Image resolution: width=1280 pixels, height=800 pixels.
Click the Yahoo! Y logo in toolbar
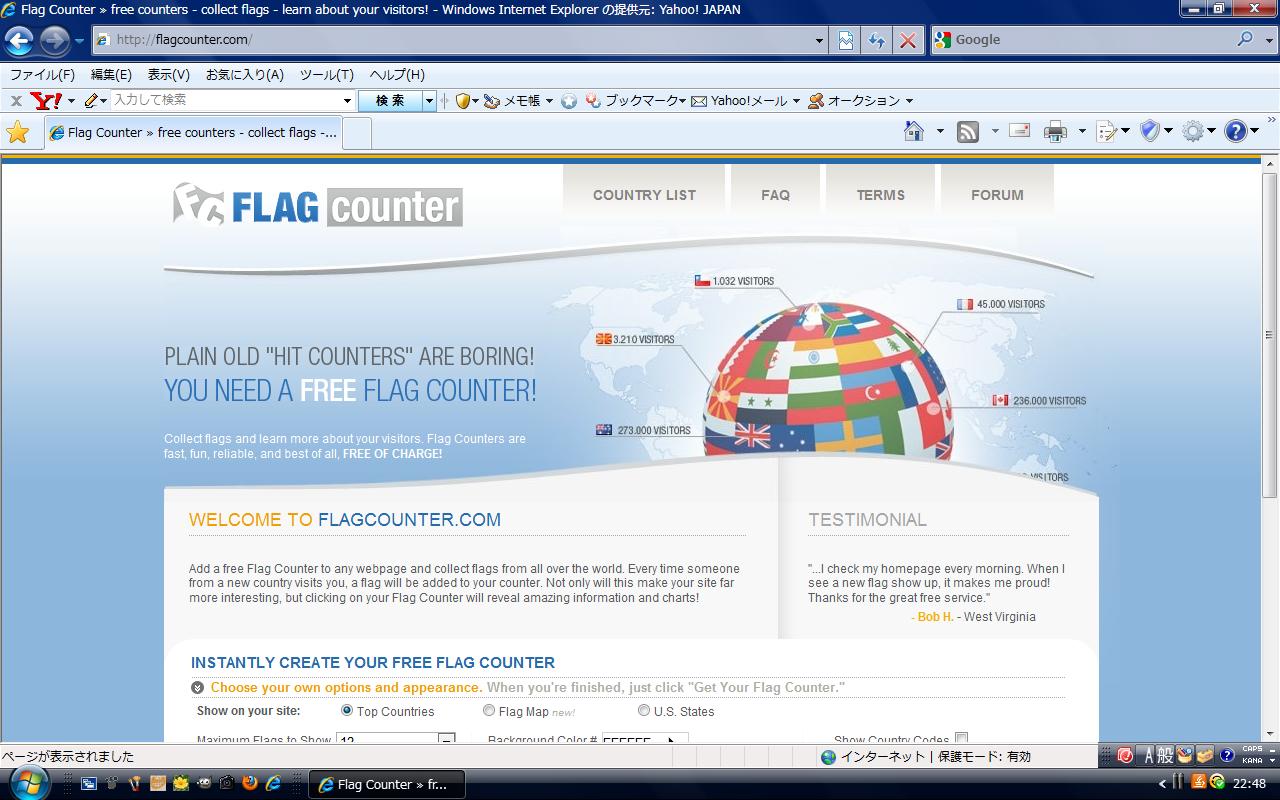pyautogui.click(x=46, y=100)
